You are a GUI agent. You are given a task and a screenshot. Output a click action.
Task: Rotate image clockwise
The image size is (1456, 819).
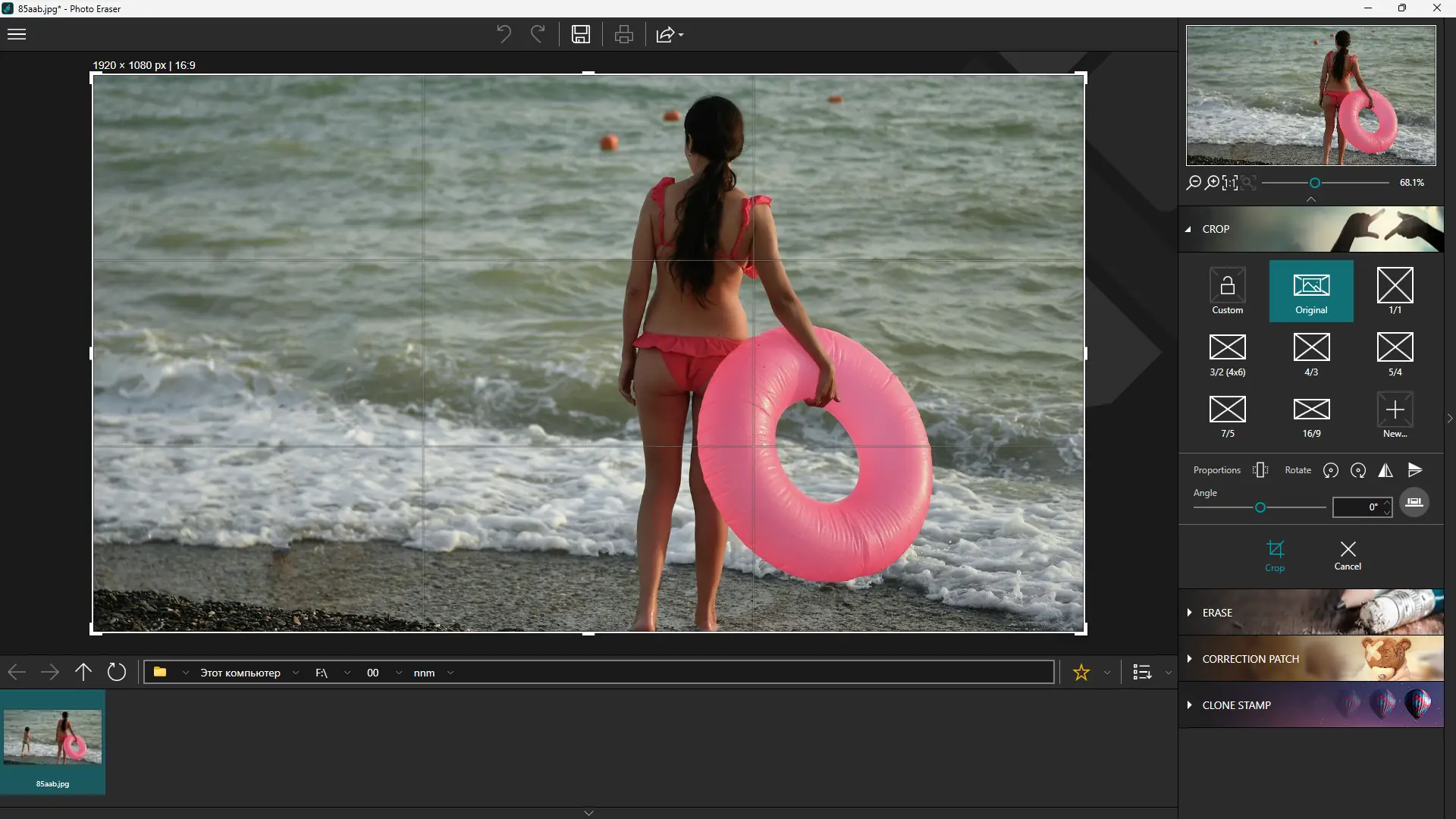[1358, 470]
